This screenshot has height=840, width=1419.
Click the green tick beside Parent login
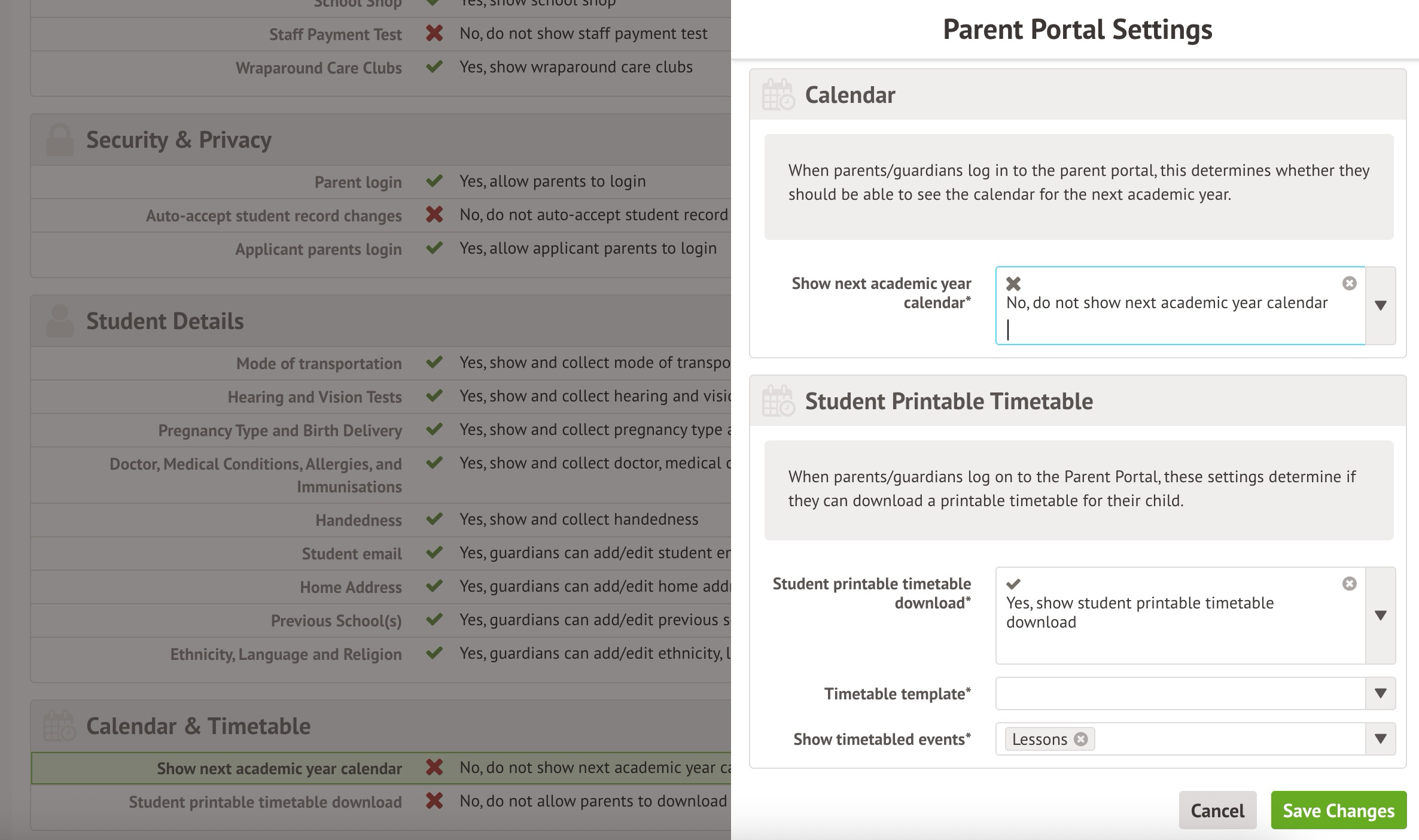[x=434, y=181]
